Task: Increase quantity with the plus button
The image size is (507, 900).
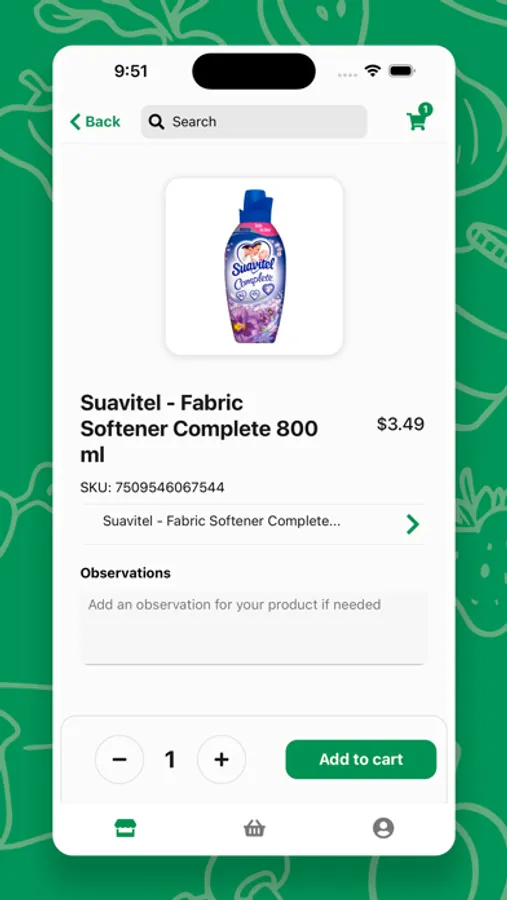Action: tap(222, 759)
